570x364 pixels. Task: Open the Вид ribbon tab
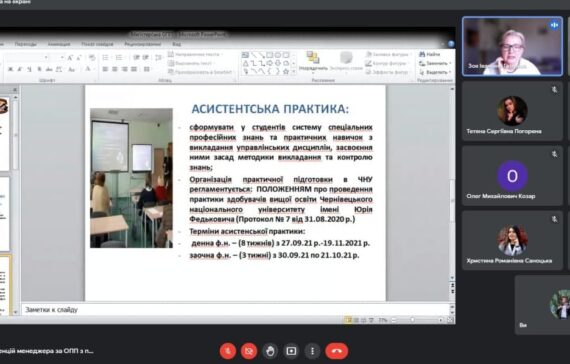pos(177,44)
